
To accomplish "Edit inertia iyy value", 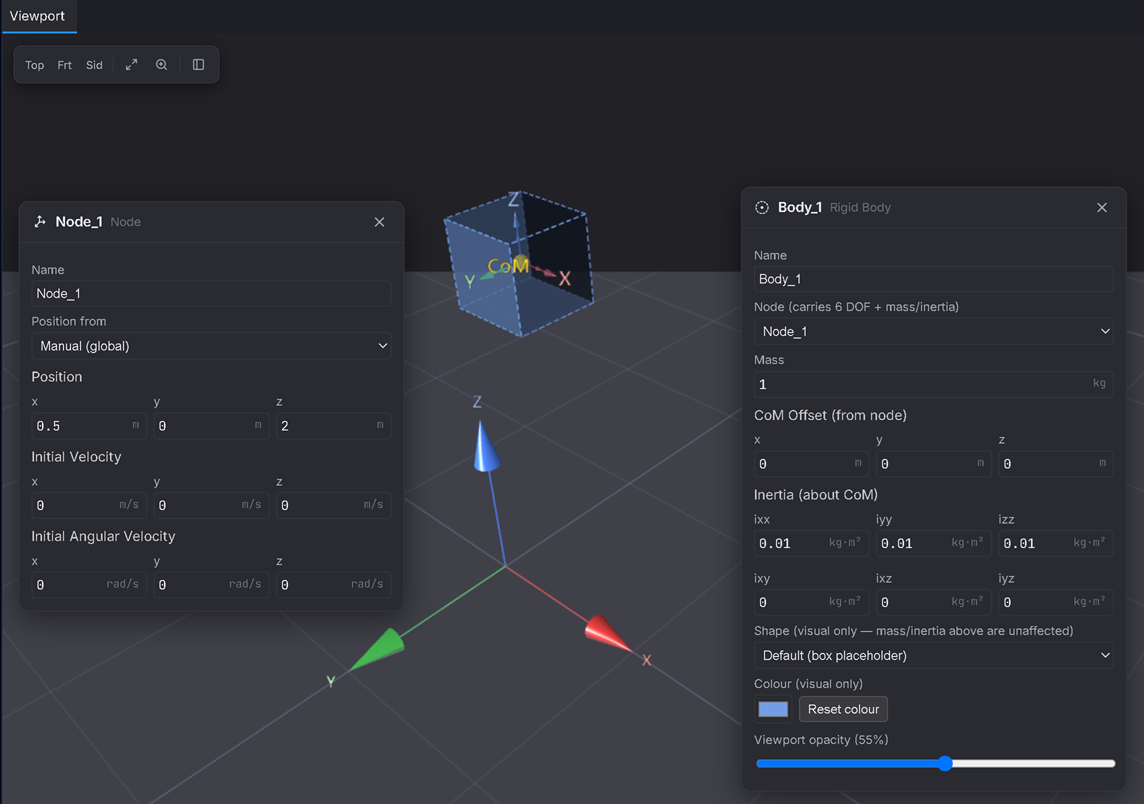I will [933, 543].
